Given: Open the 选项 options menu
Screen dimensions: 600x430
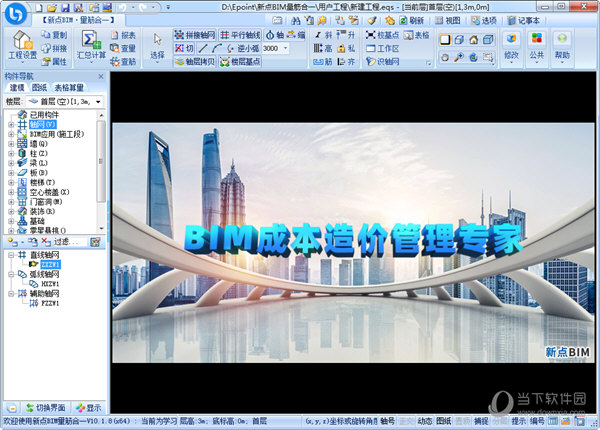Looking at the screenshot, I should 484,20.
